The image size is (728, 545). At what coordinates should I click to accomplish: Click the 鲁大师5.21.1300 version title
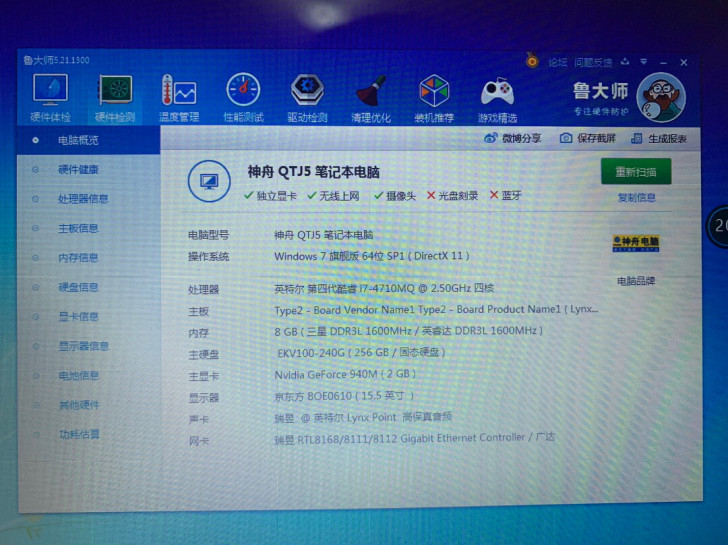pos(56,60)
